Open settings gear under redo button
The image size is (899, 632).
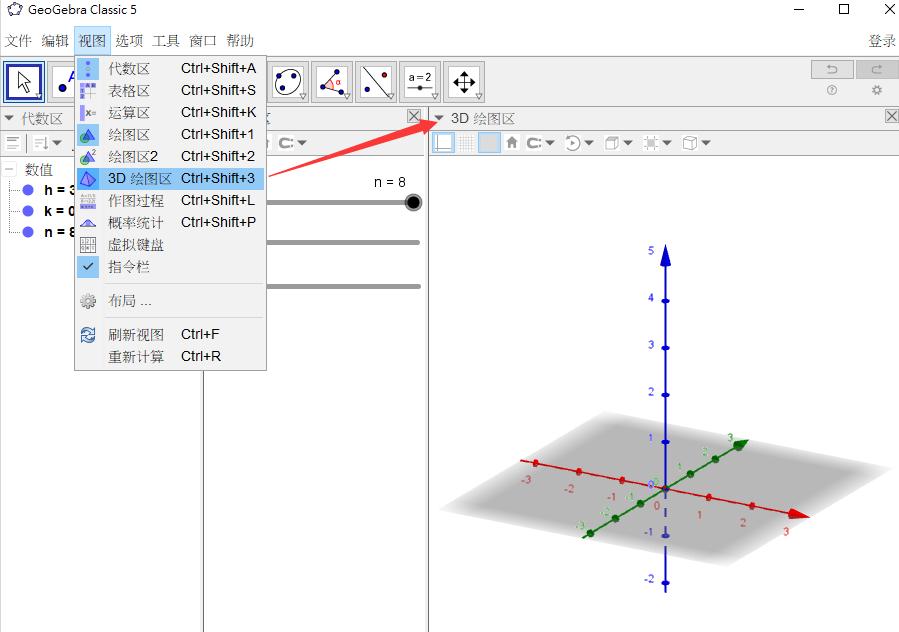point(877,90)
